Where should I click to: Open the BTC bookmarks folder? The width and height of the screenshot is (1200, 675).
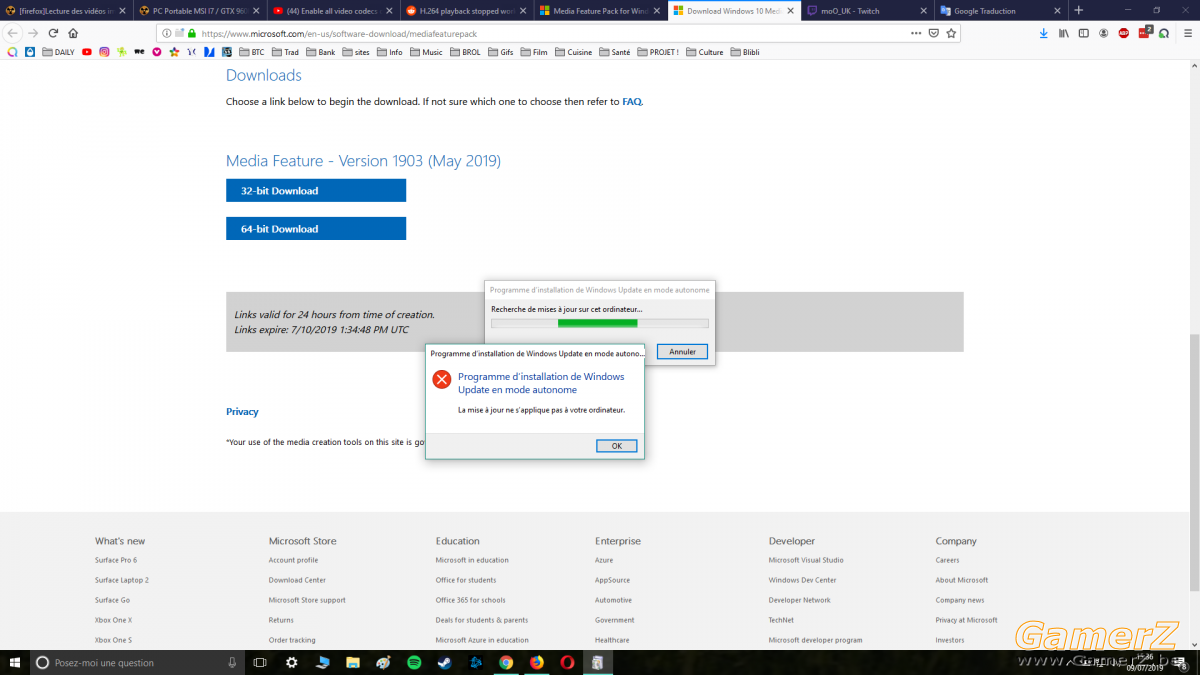(x=252, y=52)
